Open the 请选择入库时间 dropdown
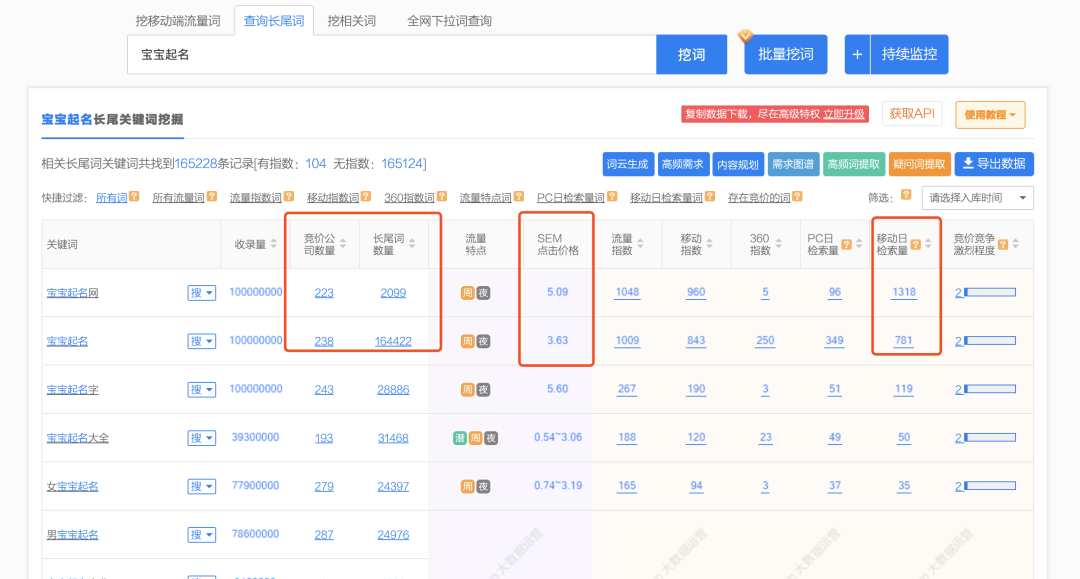The image size is (1080, 579). (977, 196)
